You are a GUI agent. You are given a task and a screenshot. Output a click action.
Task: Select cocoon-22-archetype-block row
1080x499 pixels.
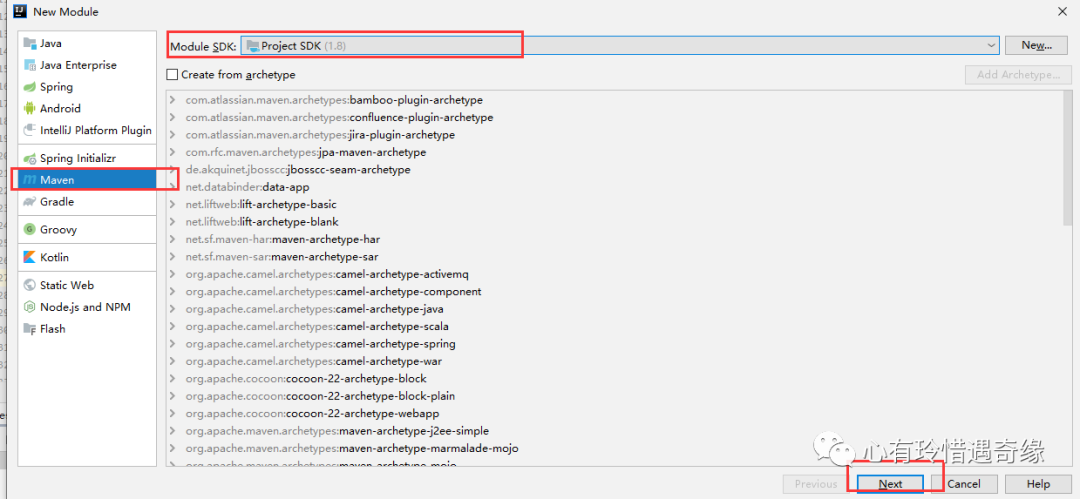[613, 378]
